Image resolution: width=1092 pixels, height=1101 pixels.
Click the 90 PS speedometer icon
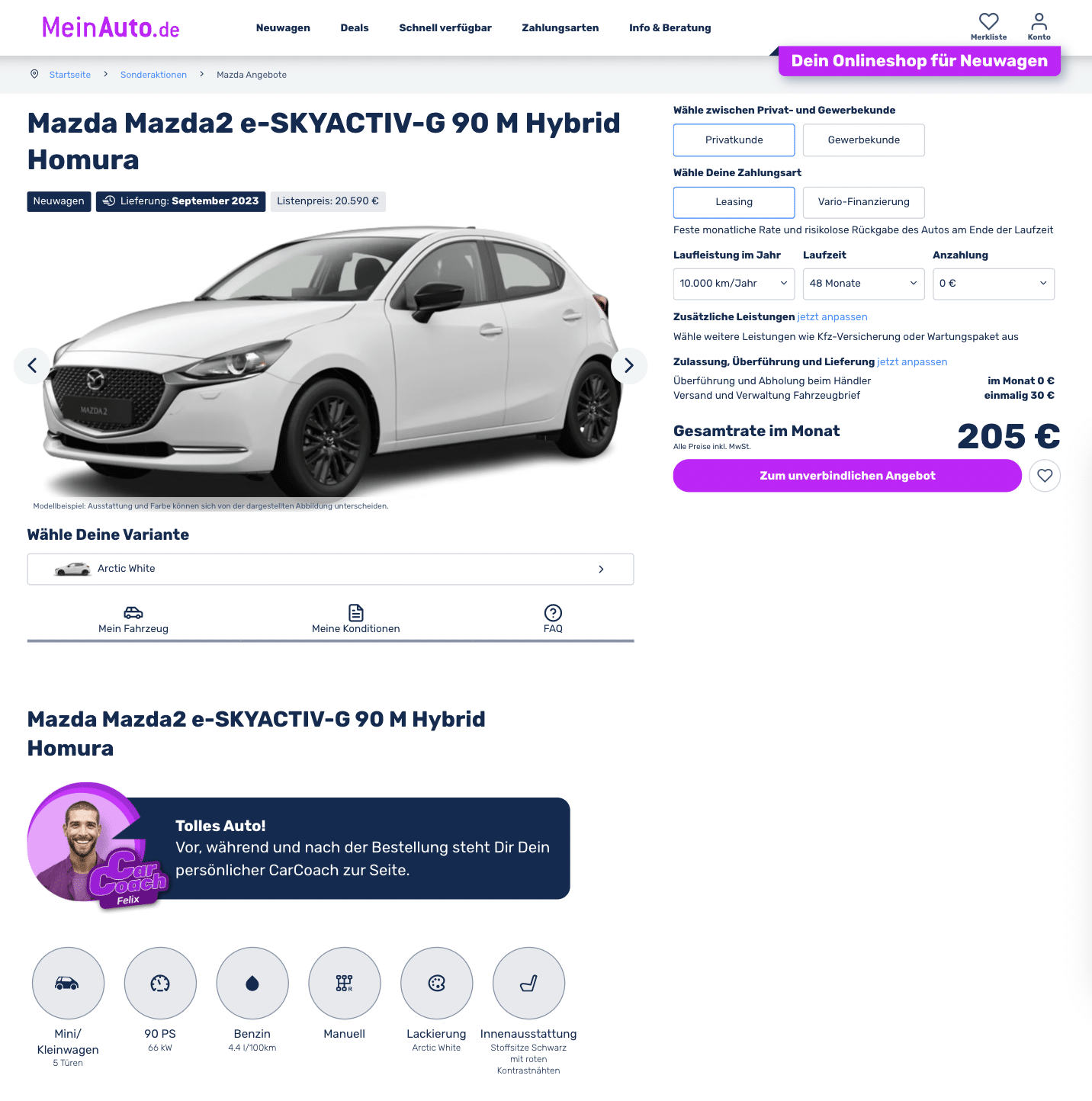[160, 984]
